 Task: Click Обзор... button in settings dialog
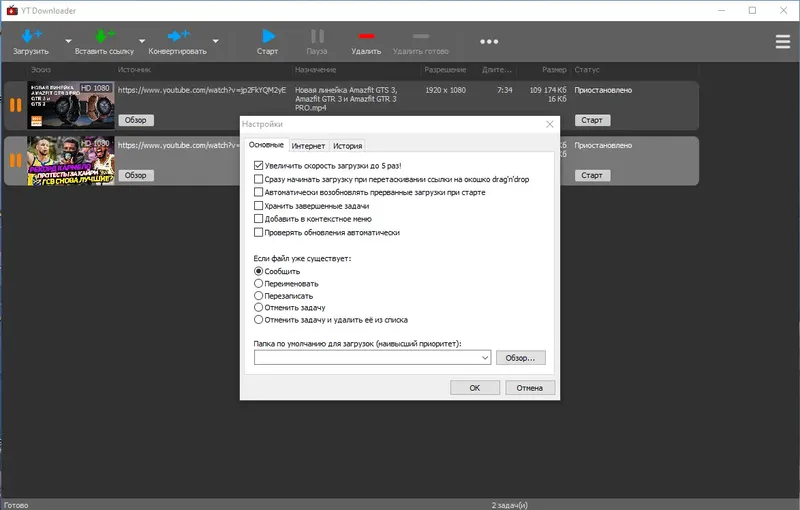point(520,358)
